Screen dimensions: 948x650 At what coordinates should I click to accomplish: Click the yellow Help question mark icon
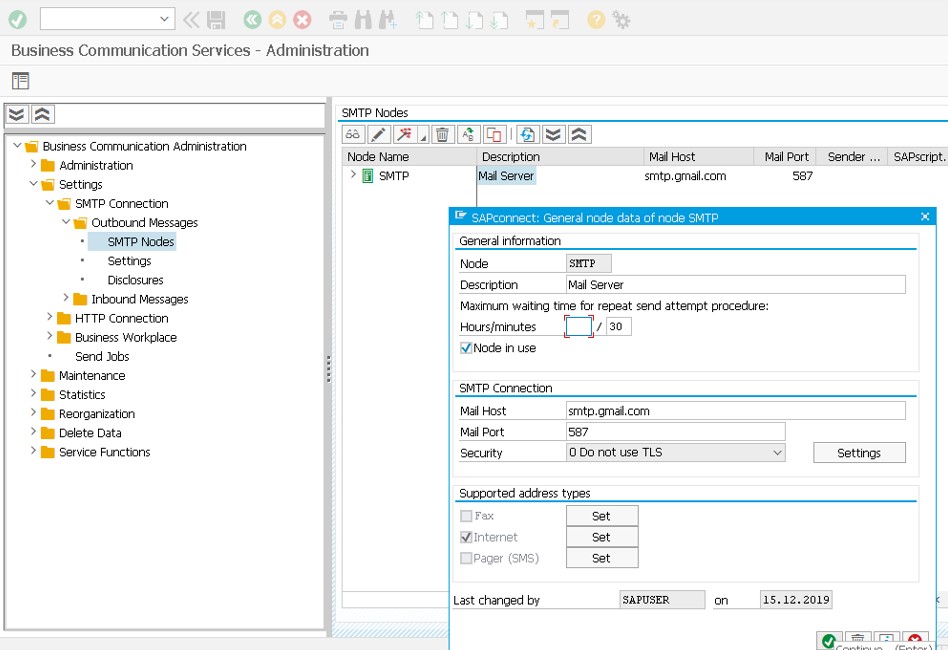(x=596, y=20)
